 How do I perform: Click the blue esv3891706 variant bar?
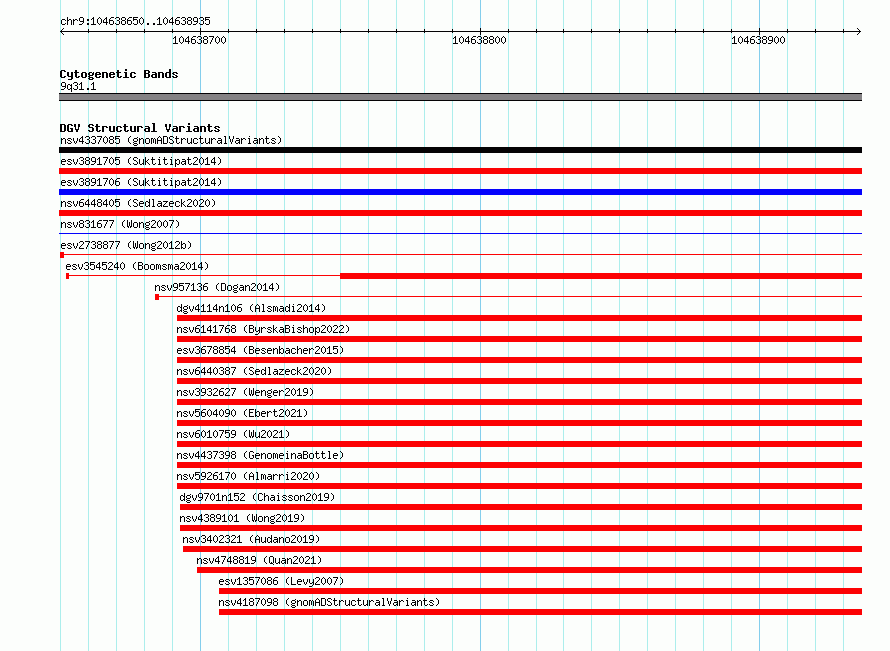coord(460,192)
